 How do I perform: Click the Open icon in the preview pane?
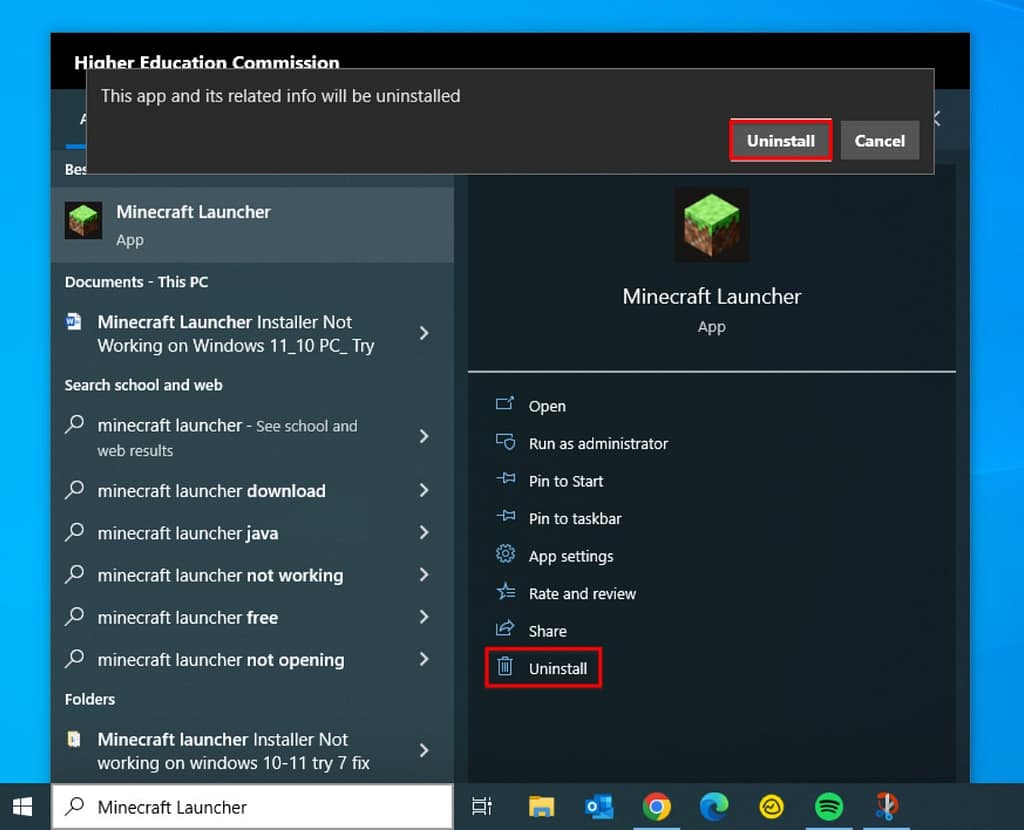coord(505,405)
